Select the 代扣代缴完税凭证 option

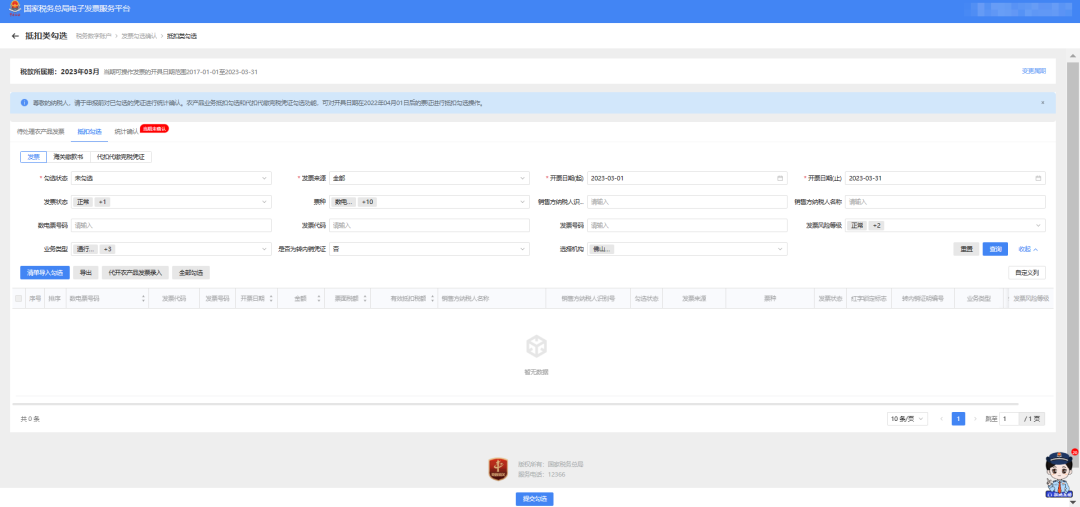[x=121, y=156]
